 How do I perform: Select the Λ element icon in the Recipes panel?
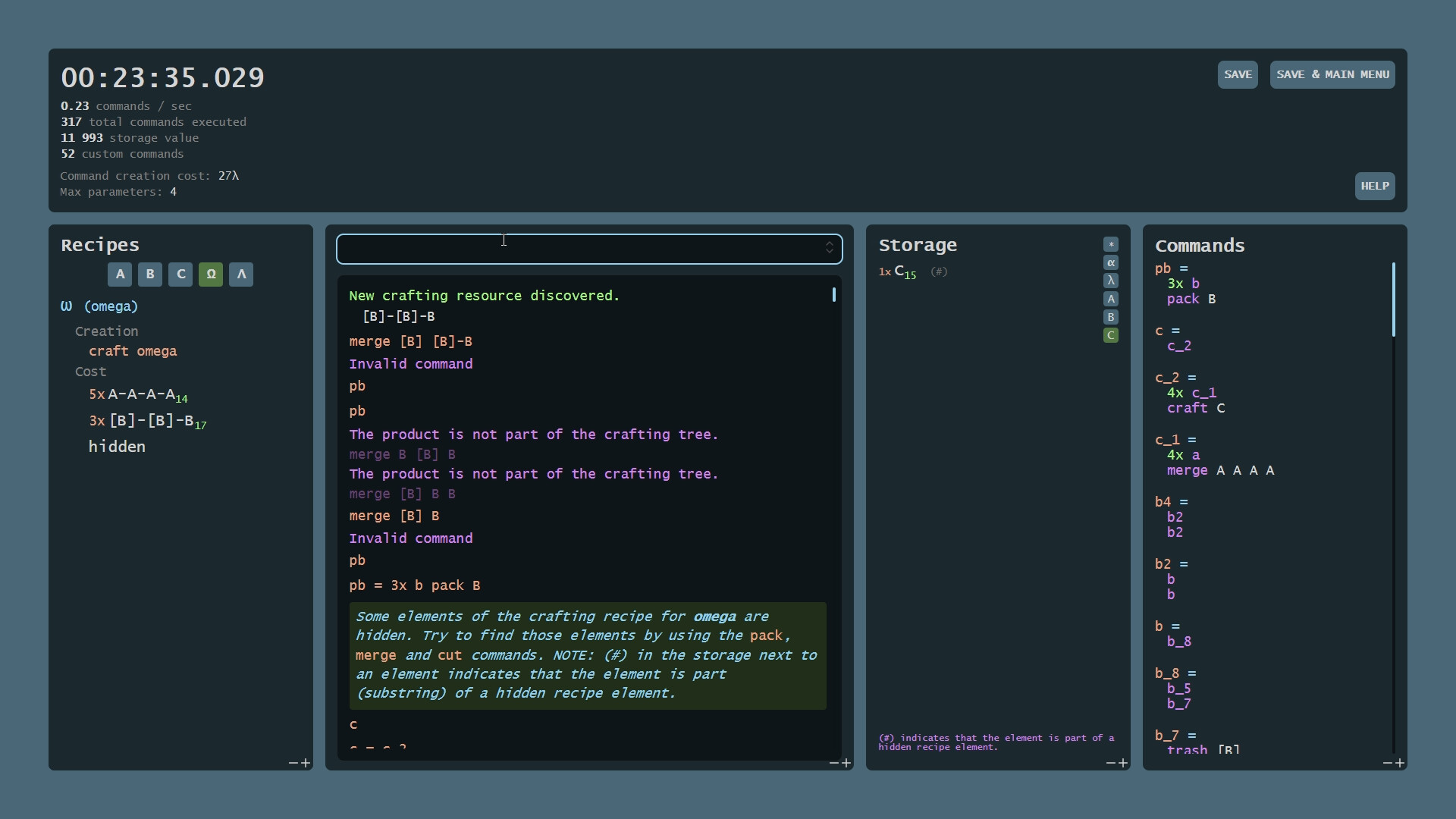coord(240,275)
